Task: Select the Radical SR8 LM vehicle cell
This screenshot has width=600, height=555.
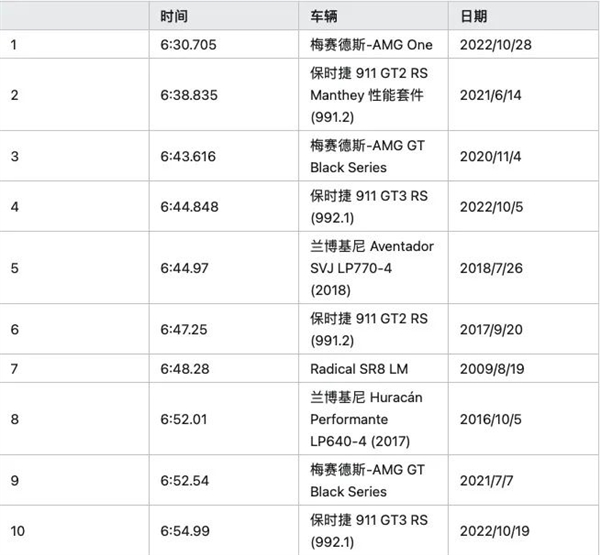Action: point(358,370)
